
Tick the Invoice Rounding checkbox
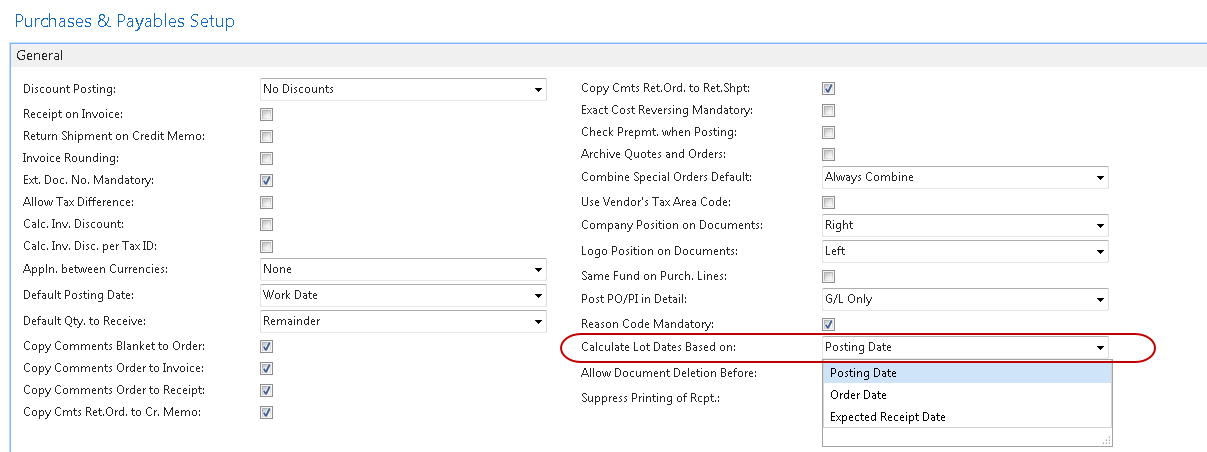267,159
